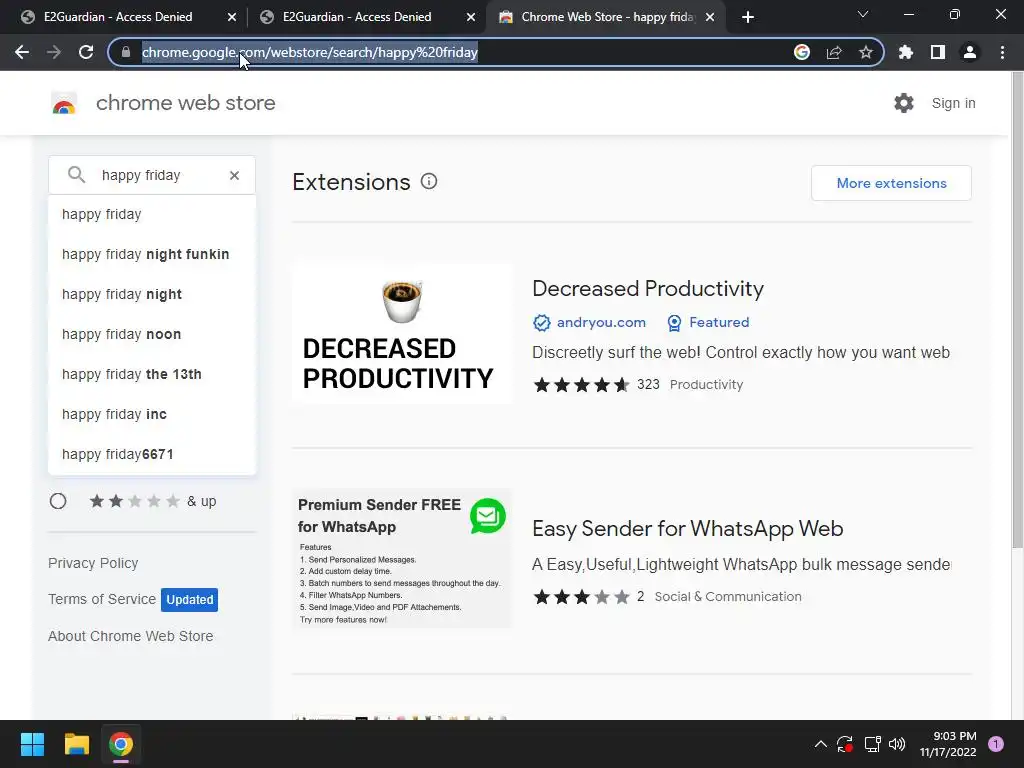Open the notification badge in taskbar
Image resolution: width=1024 pixels, height=768 pixels.
(996, 744)
